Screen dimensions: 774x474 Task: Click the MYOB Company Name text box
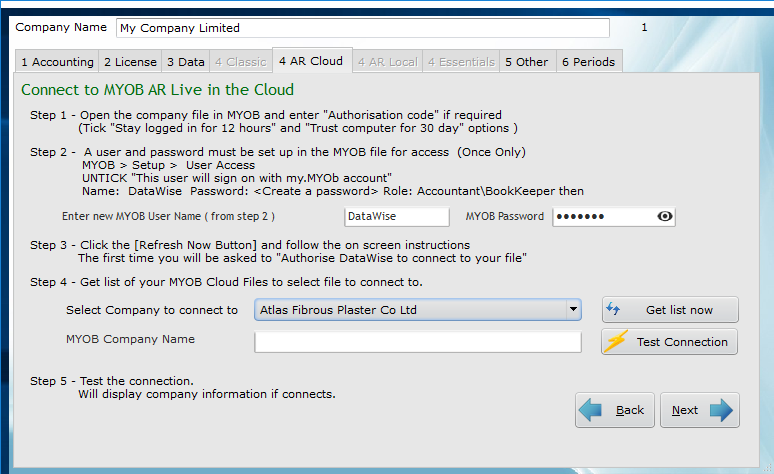(418, 342)
